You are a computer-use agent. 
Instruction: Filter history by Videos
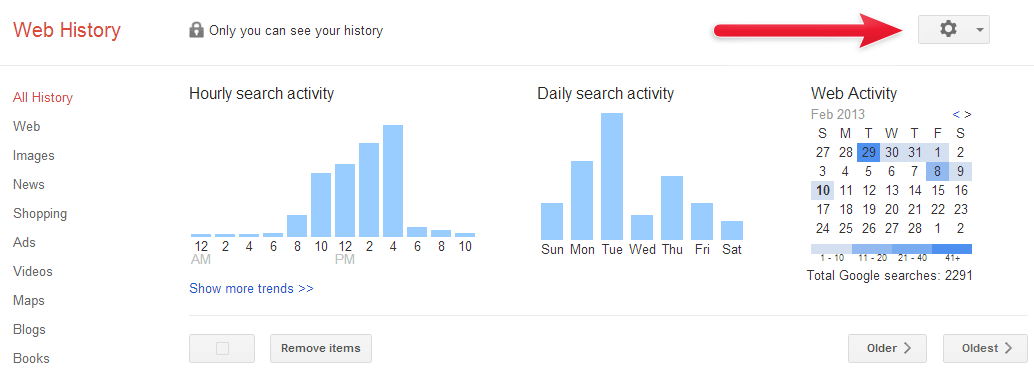pos(32,271)
